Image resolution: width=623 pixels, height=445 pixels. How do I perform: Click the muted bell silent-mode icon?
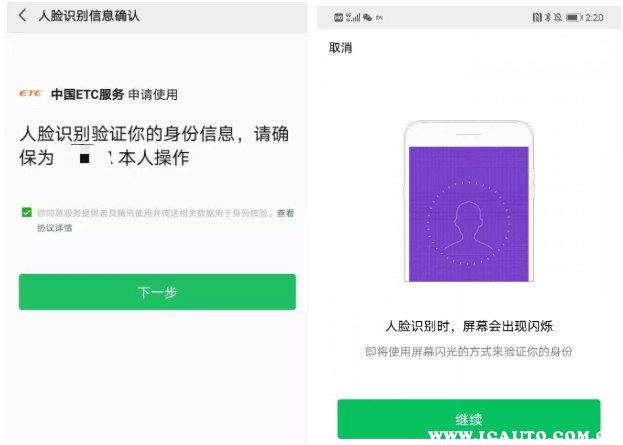click(x=558, y=17)
